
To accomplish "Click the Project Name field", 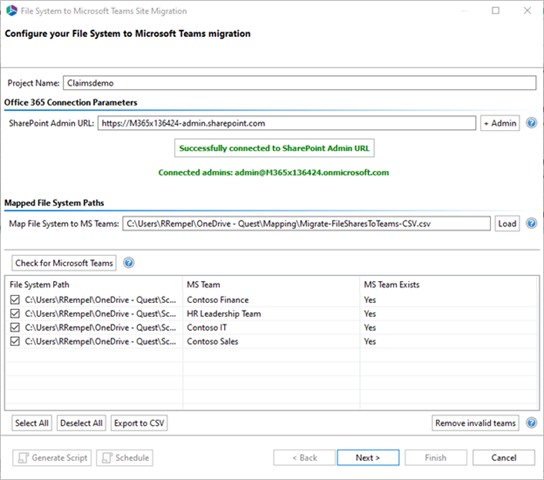I will pyautogui.click(x=299, y=83).
